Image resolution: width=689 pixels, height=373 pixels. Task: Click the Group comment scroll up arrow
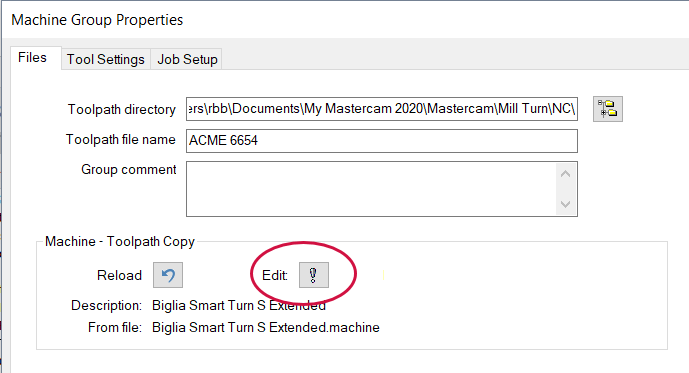pos(566,174)
